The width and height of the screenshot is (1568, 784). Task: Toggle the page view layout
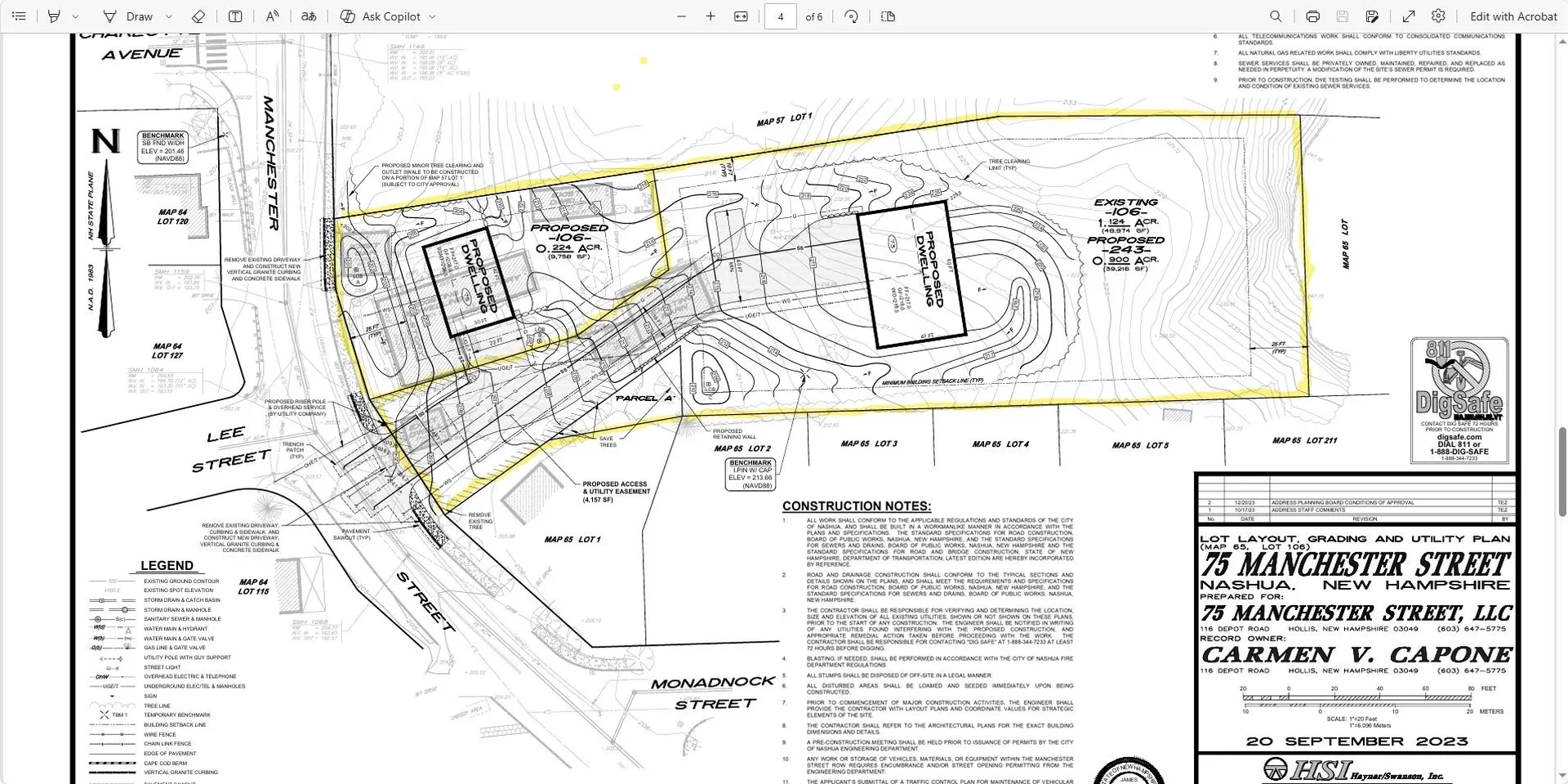(x=889, y=16)
